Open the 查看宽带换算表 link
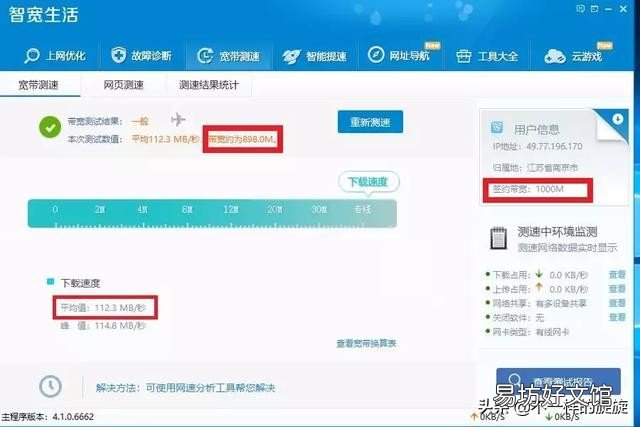 366,344
